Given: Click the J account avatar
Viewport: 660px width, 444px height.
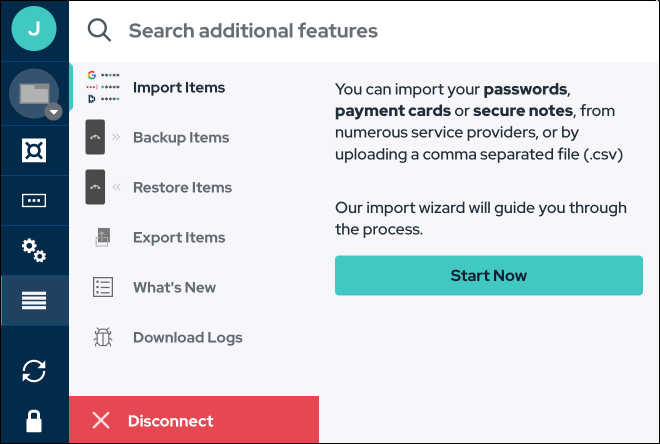Looking at the screenshot, I should point(34,29).
